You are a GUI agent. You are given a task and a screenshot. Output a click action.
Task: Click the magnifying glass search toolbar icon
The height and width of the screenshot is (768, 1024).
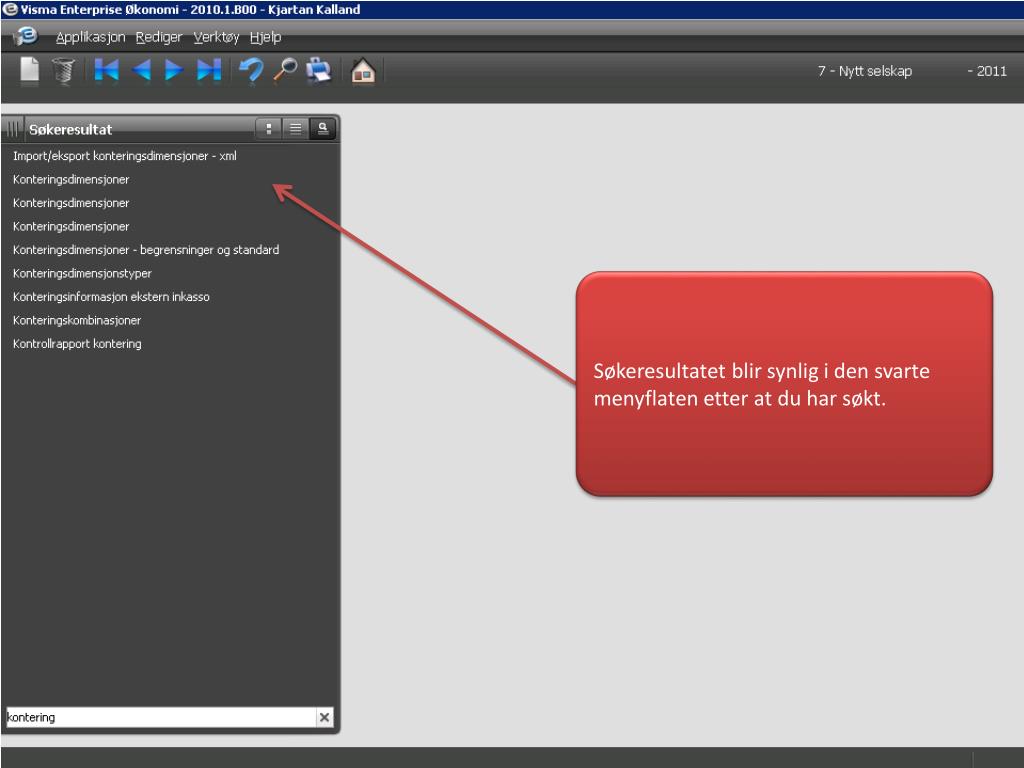(x=285, y=70)
